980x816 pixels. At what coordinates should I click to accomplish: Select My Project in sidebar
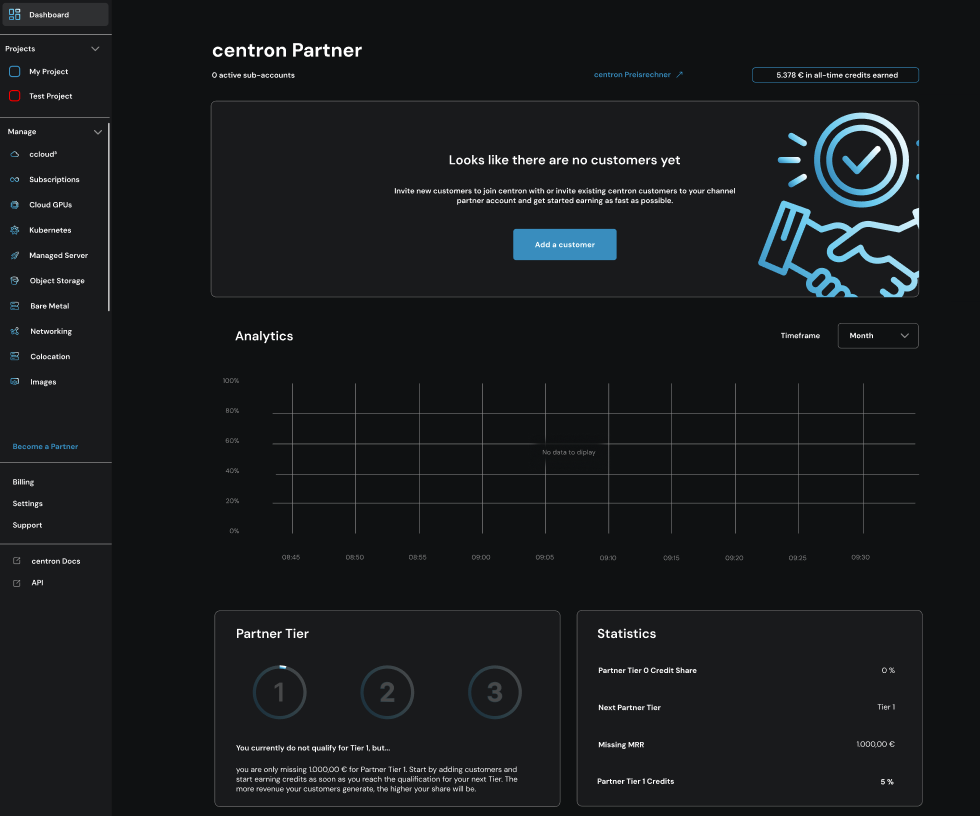tap(49, 71)
